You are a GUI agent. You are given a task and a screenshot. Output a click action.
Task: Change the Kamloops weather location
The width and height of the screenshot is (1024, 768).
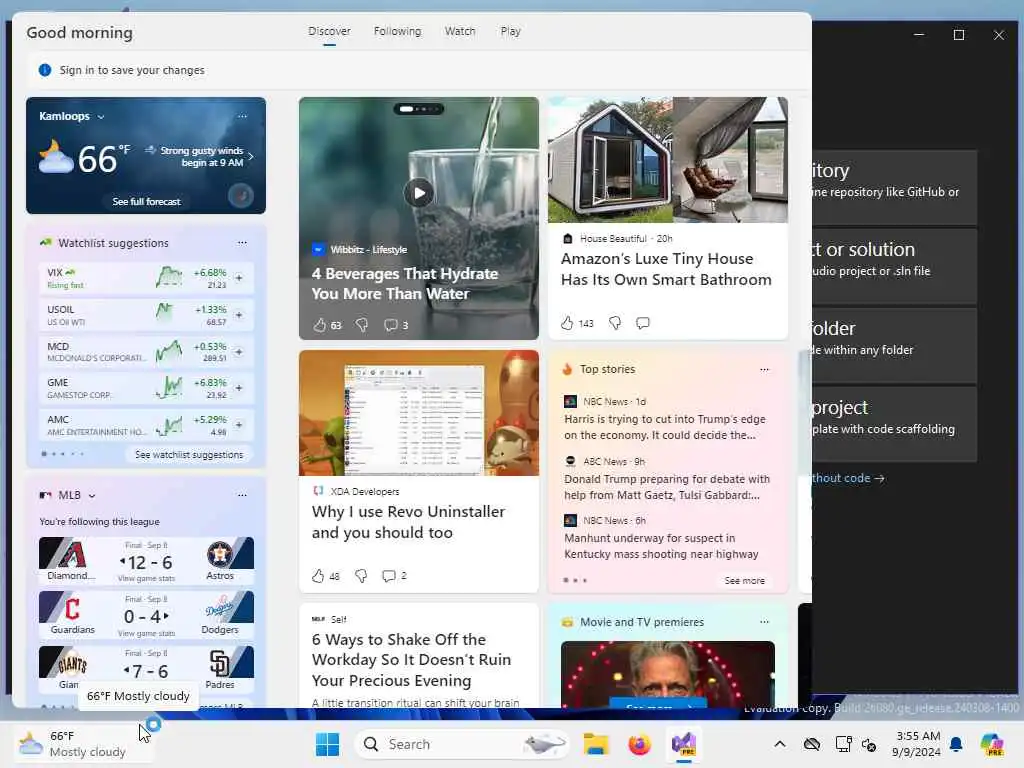(72, 116)
